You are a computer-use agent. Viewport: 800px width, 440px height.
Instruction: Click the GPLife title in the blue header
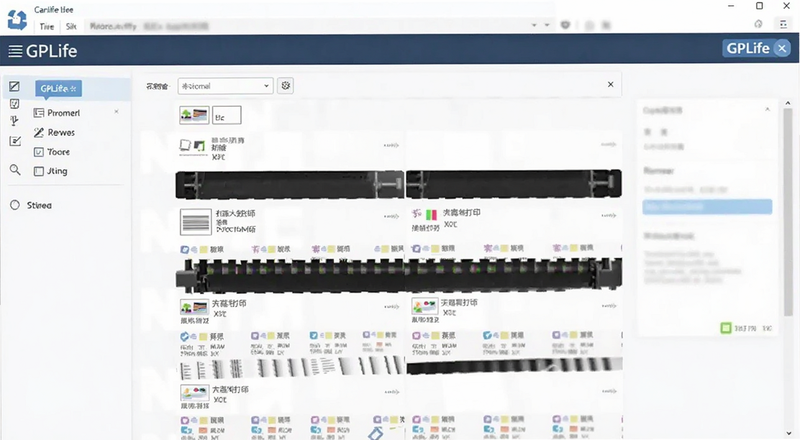coord(52,51)
